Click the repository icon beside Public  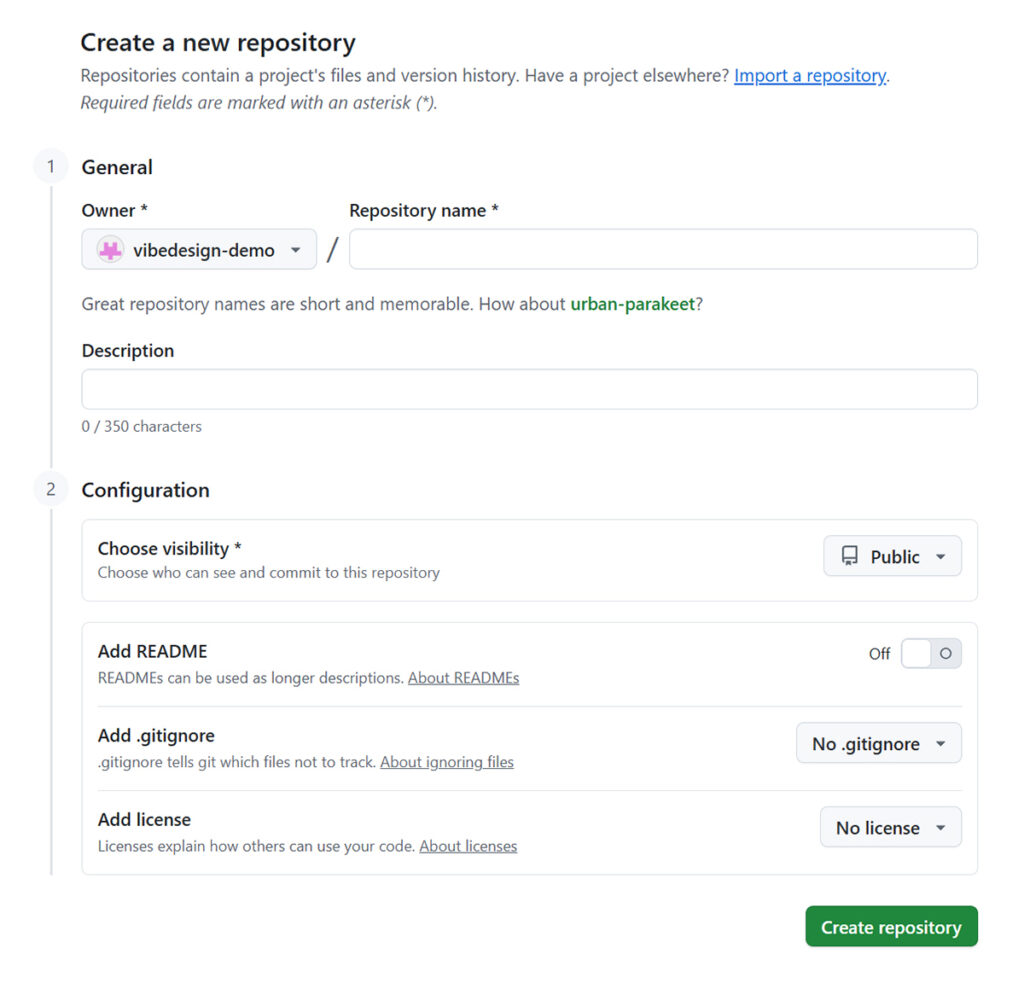click(x=850, y=557)
